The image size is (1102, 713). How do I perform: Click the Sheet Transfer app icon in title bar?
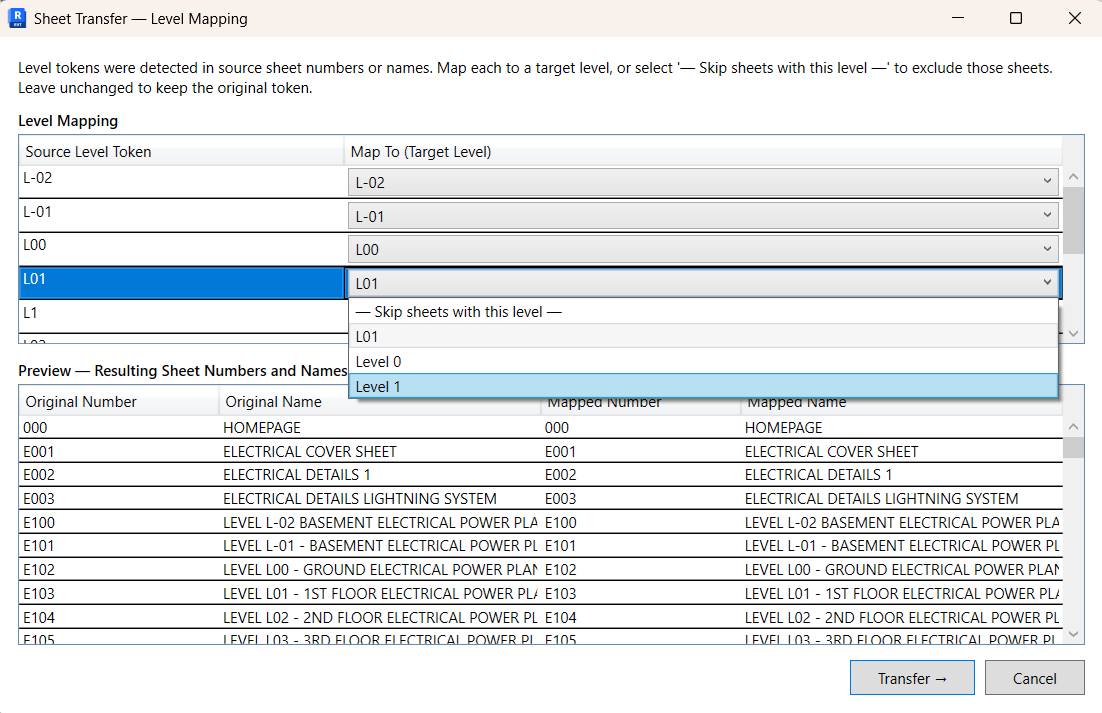coord(17,18)
